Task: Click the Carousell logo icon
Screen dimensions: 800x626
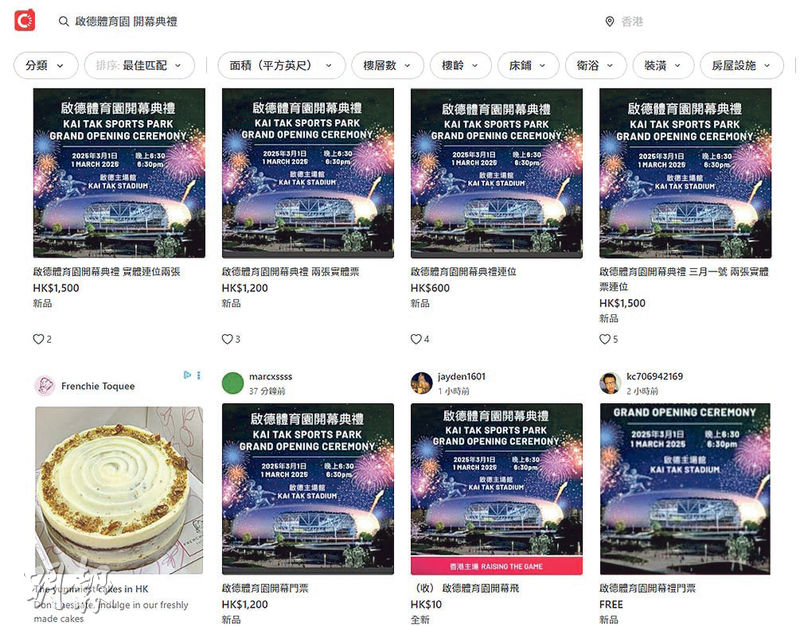Action: tap(24, 20)
